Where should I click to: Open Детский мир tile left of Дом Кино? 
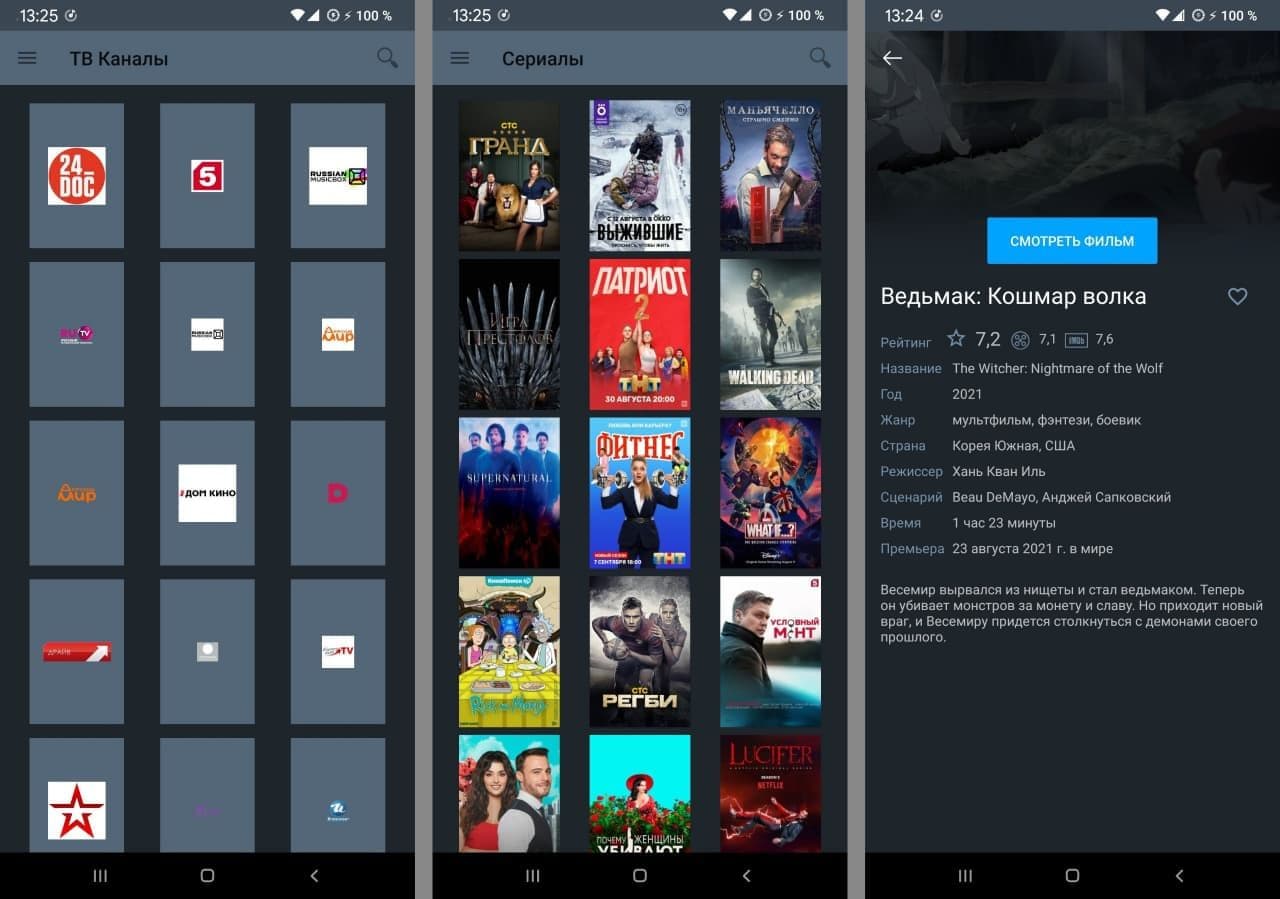[77, 493]
